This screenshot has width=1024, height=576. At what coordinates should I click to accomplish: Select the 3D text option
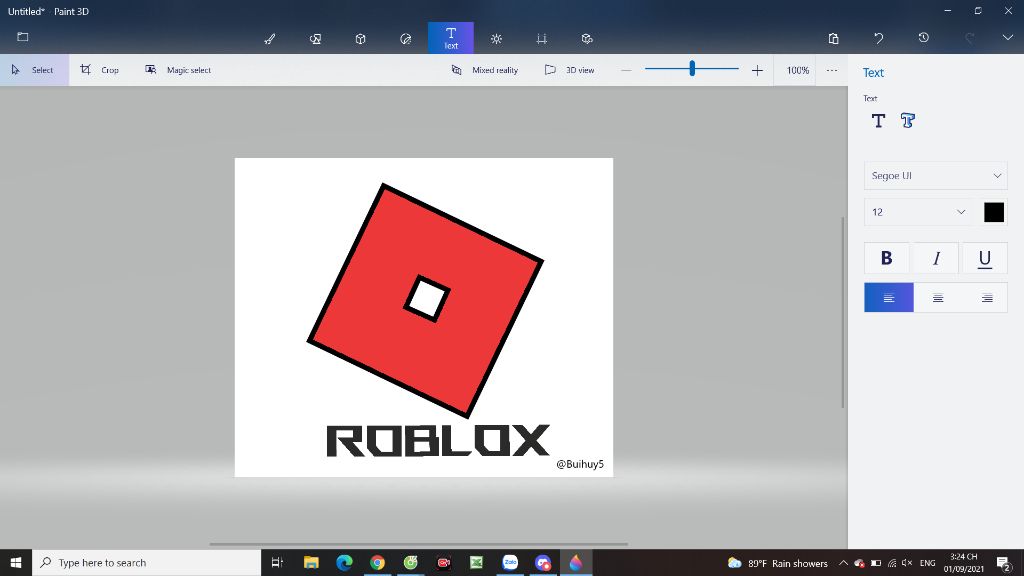click(908, 120)
